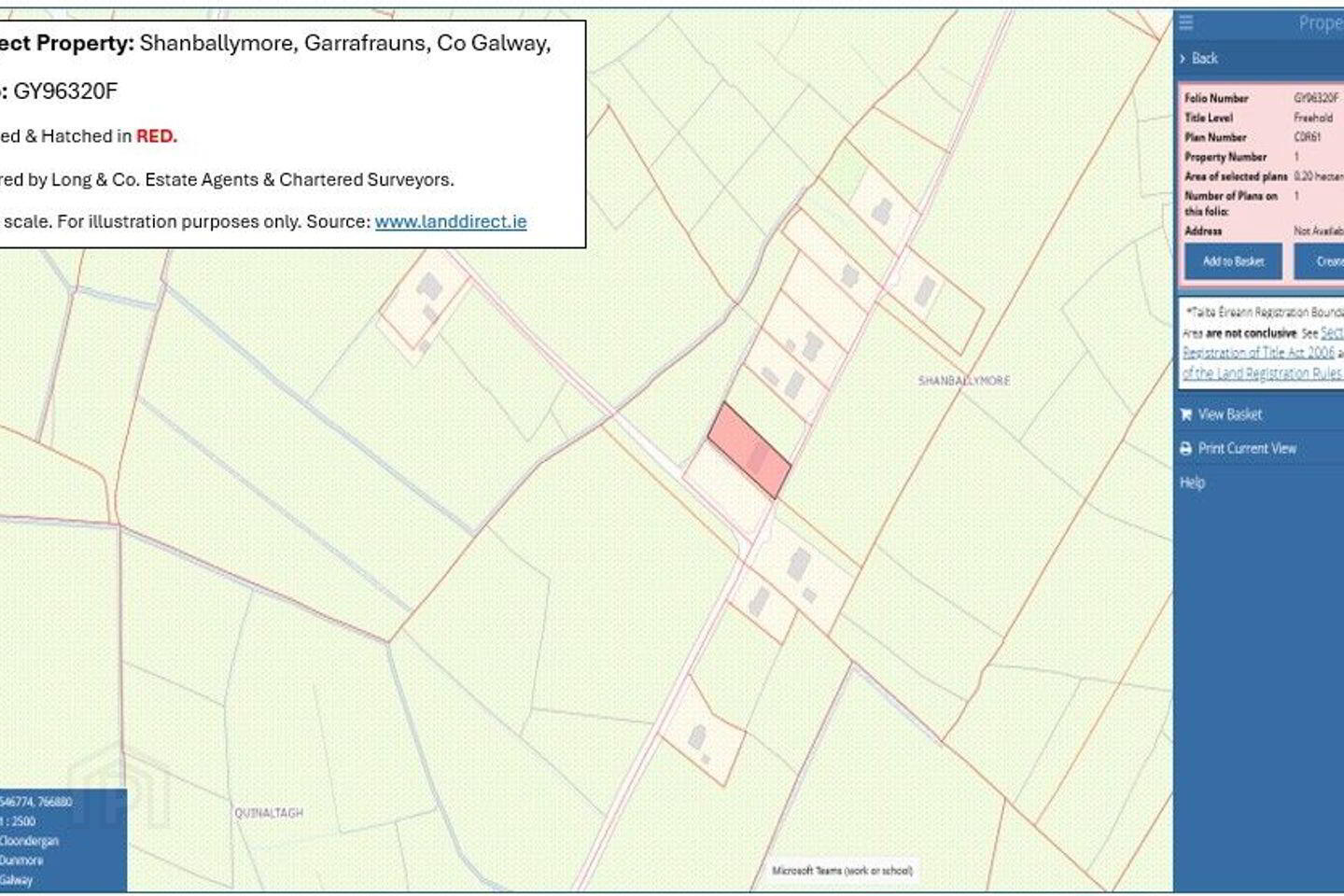Open the Registration of Title Act 2006 link
Image resolution: width=1344 pixels, height=896 pixels.
tap(1258, 353)
